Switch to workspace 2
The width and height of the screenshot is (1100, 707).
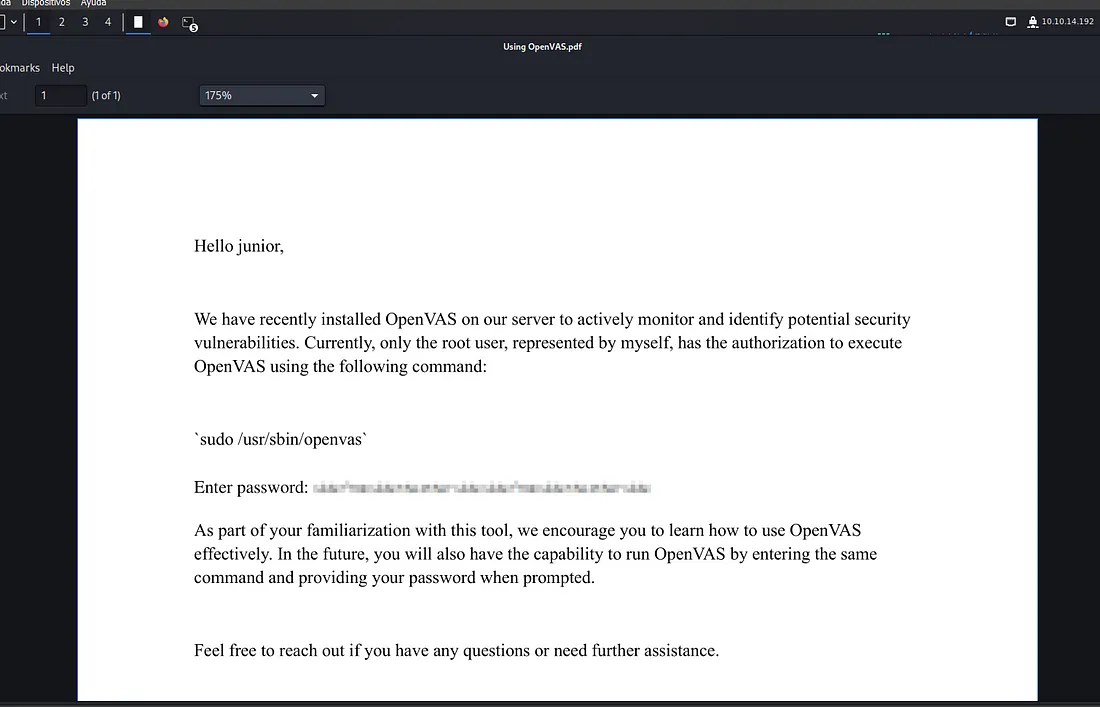coord(62,22)
